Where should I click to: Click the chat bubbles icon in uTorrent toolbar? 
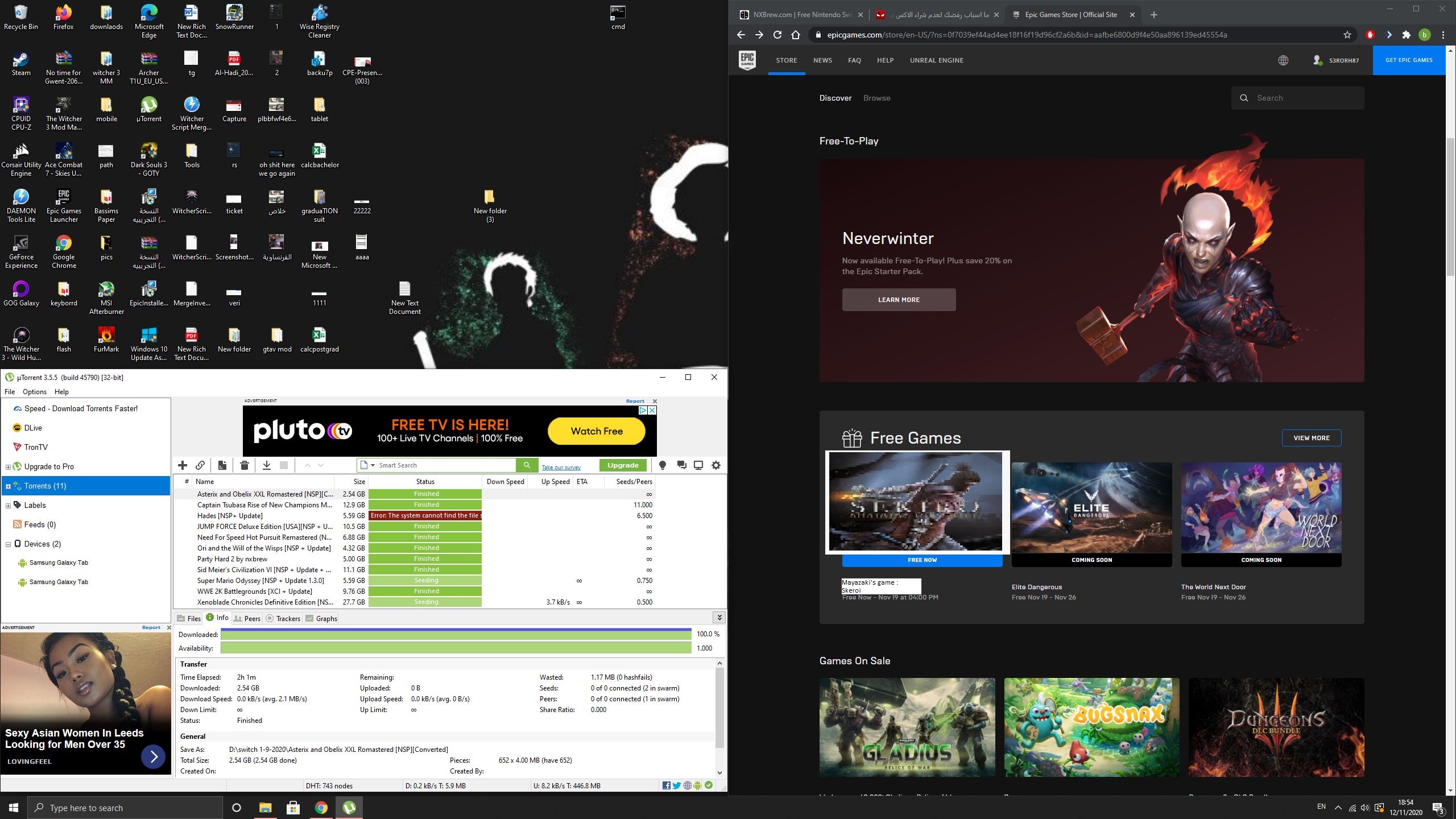click(681, 465)
